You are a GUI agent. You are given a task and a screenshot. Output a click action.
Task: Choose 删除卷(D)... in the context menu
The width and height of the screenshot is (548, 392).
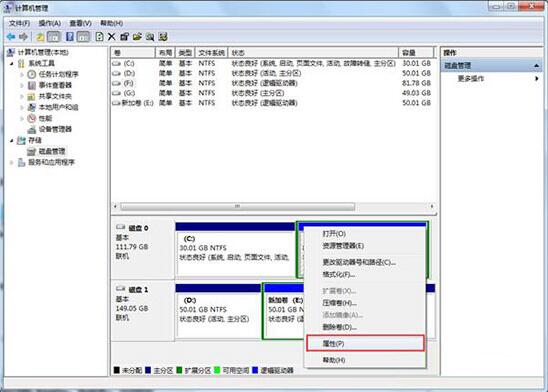click(366, 327)
